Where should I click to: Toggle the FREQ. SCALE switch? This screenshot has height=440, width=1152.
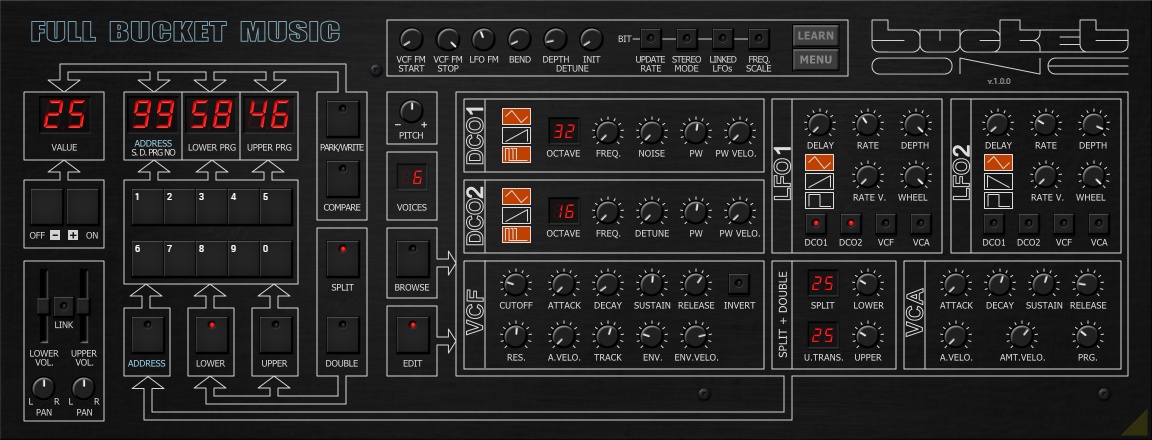759,38
